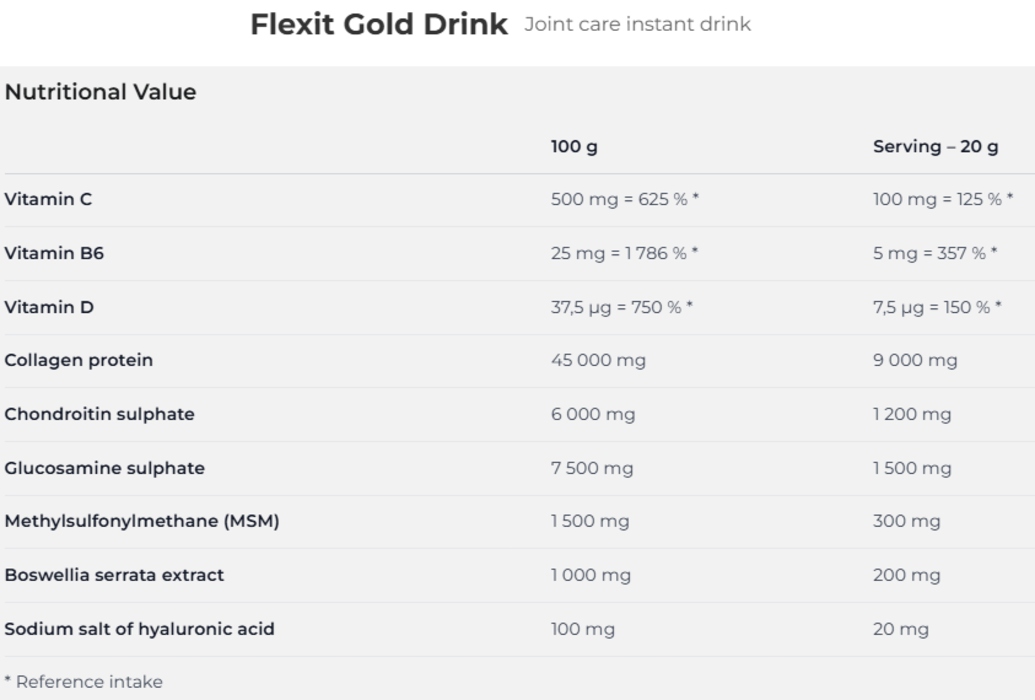Screen dimensions: 1035x700
Task: Click the Glucosamine sulphate row label
Action: 104,468
